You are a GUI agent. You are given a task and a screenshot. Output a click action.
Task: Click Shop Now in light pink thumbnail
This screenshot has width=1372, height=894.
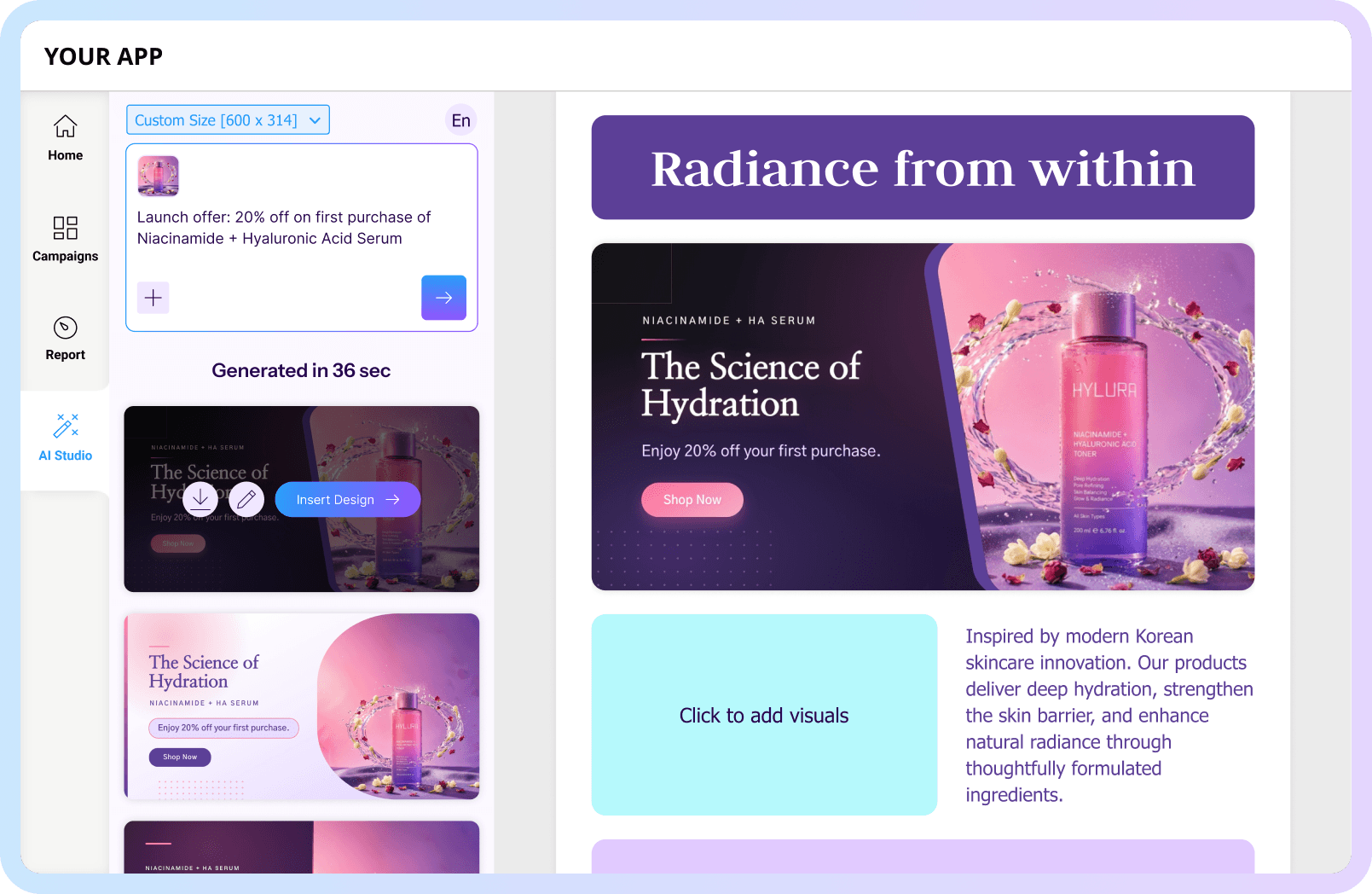(x=180, y=757)
